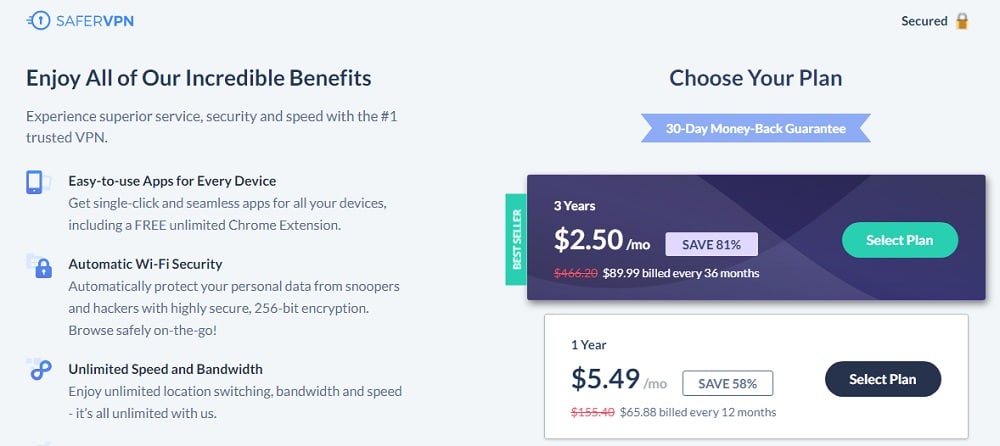Viewport: 1000px width, 446px height.
Task: Click the phone devices icon
Action: [x=38, y=182]
